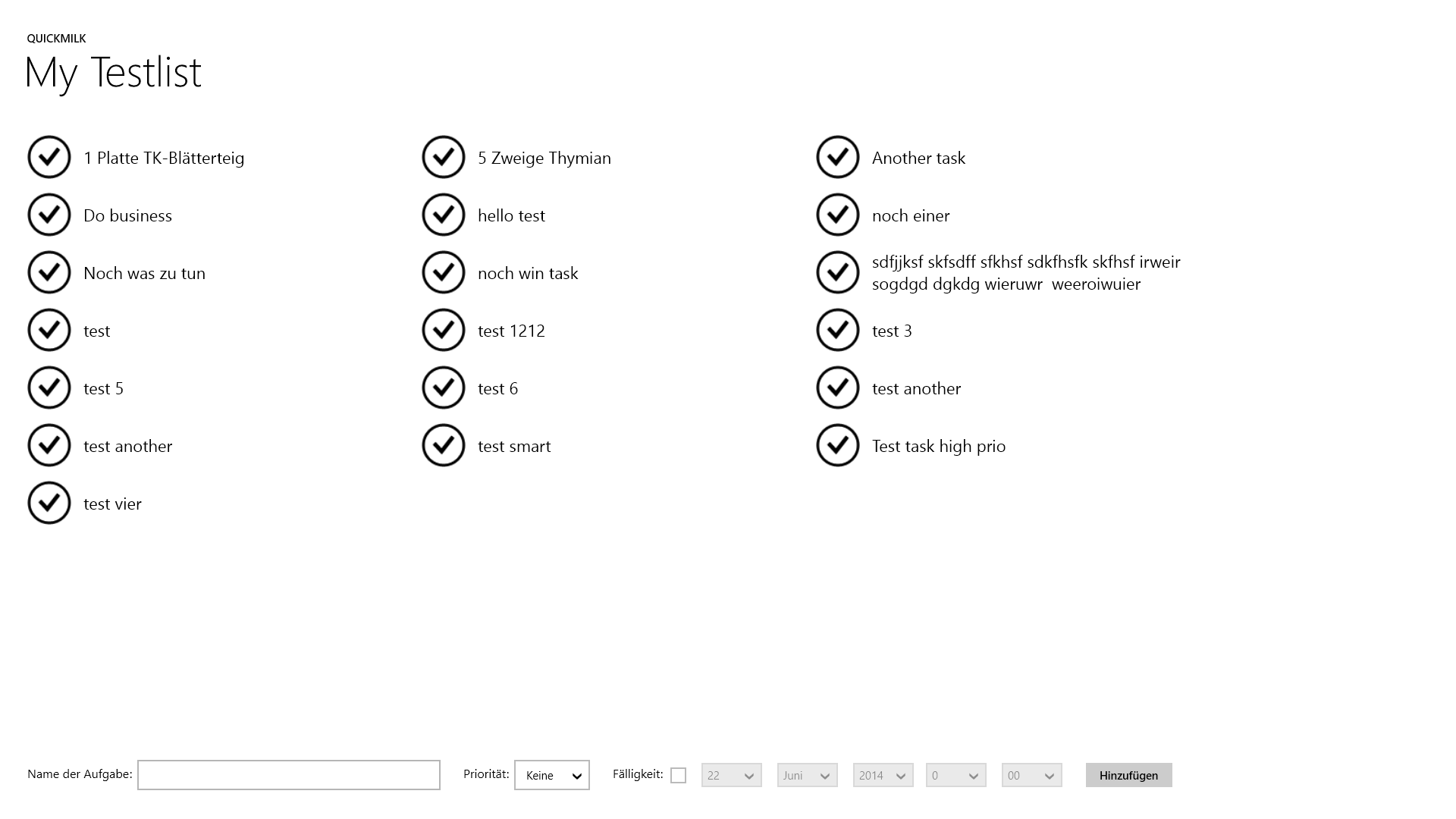
Task: Expand the year dropdown showing 2014
Action: [x=883, y=775]
